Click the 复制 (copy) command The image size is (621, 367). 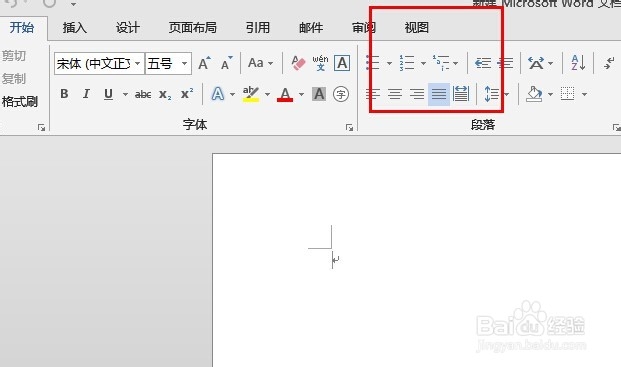14,79
